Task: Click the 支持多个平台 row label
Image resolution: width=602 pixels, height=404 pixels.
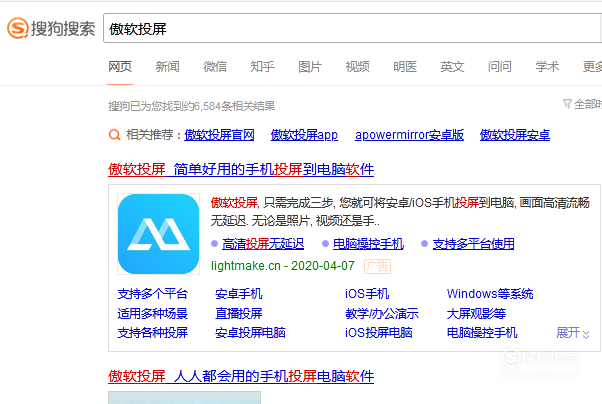Action: (152, 294)
